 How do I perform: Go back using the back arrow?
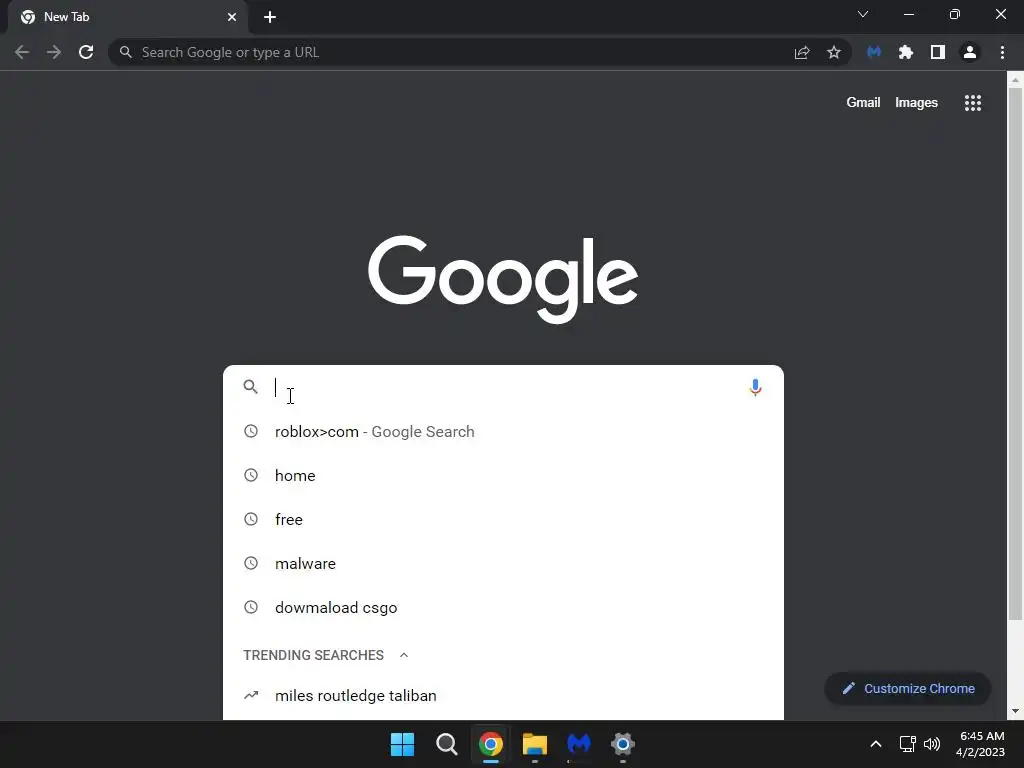coord(22,52)
